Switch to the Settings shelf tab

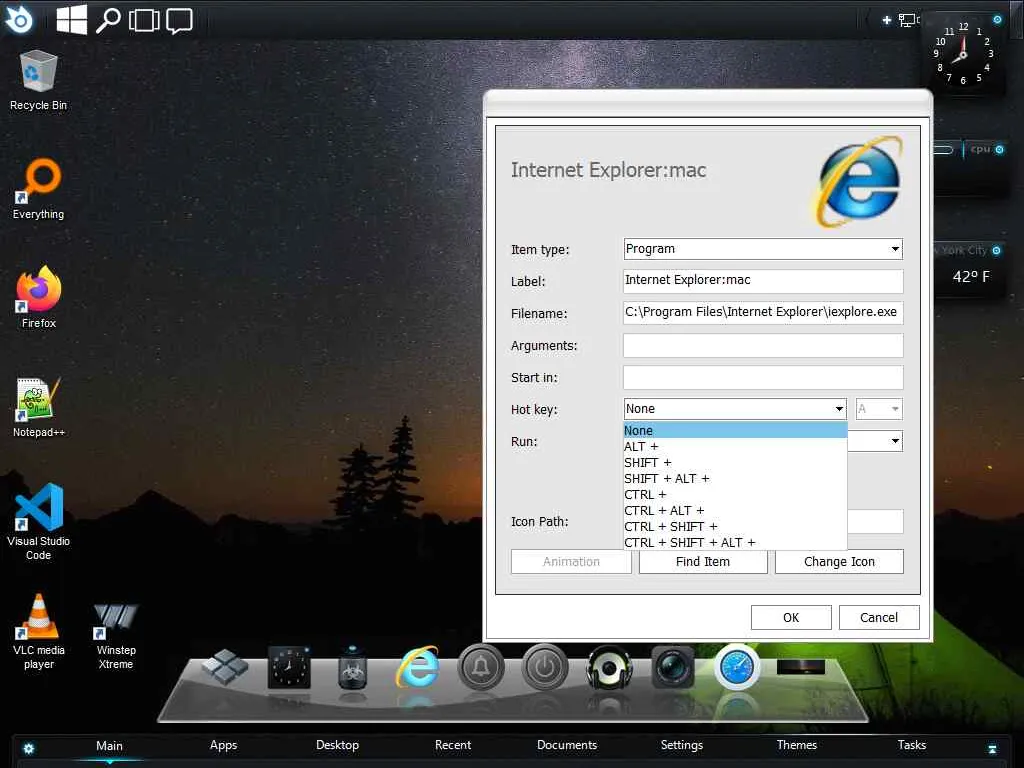682,745
